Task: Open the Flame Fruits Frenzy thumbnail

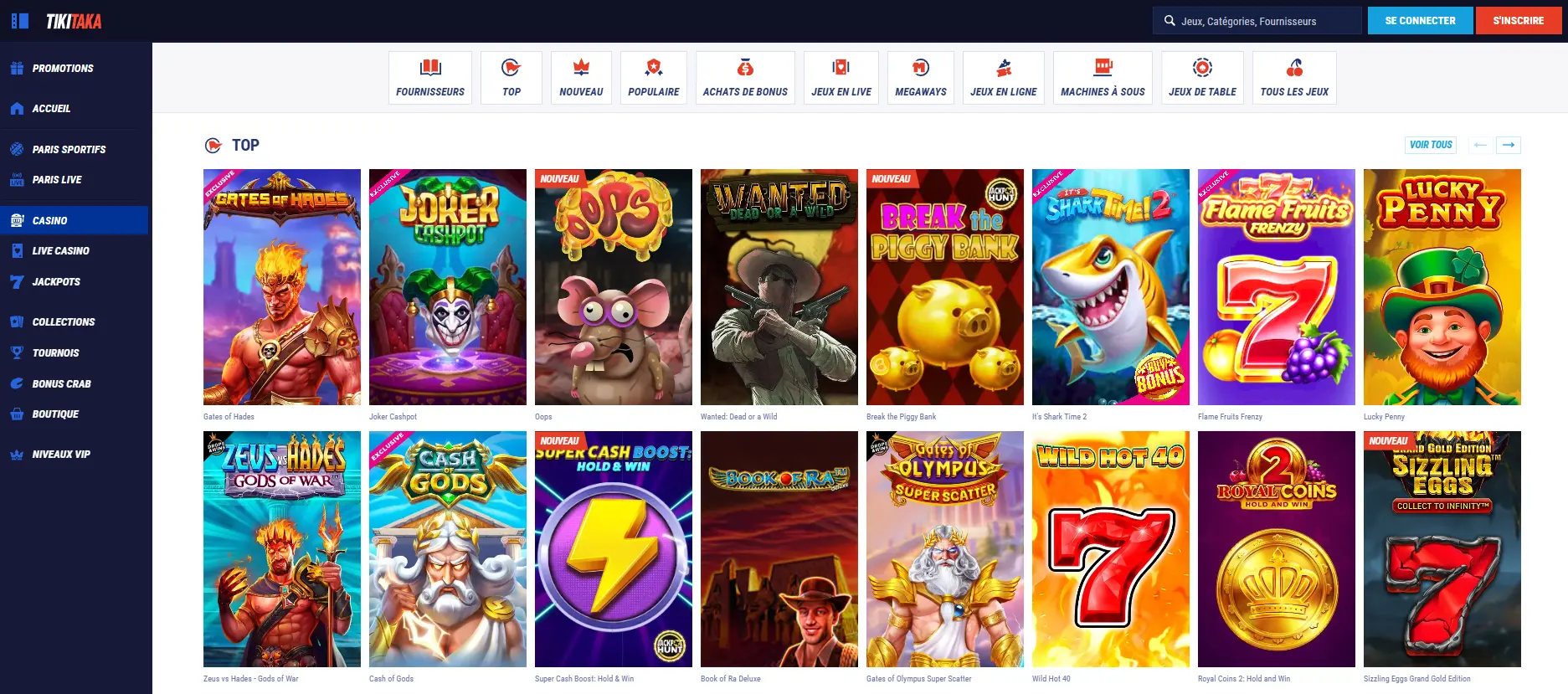Action: coord(1277,287)
